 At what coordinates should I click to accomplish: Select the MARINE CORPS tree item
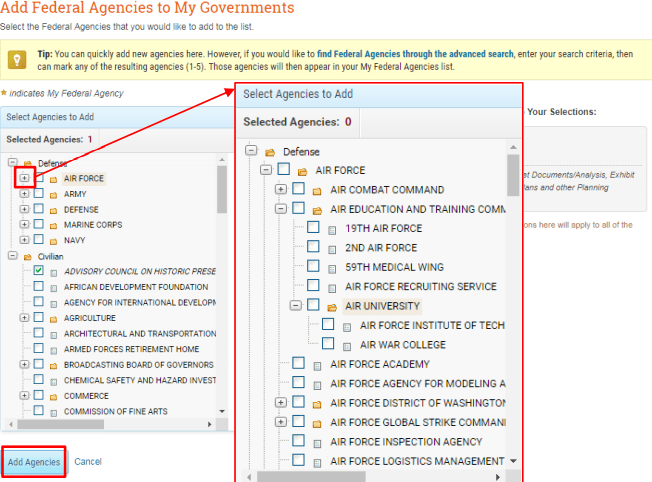point(92,225)
